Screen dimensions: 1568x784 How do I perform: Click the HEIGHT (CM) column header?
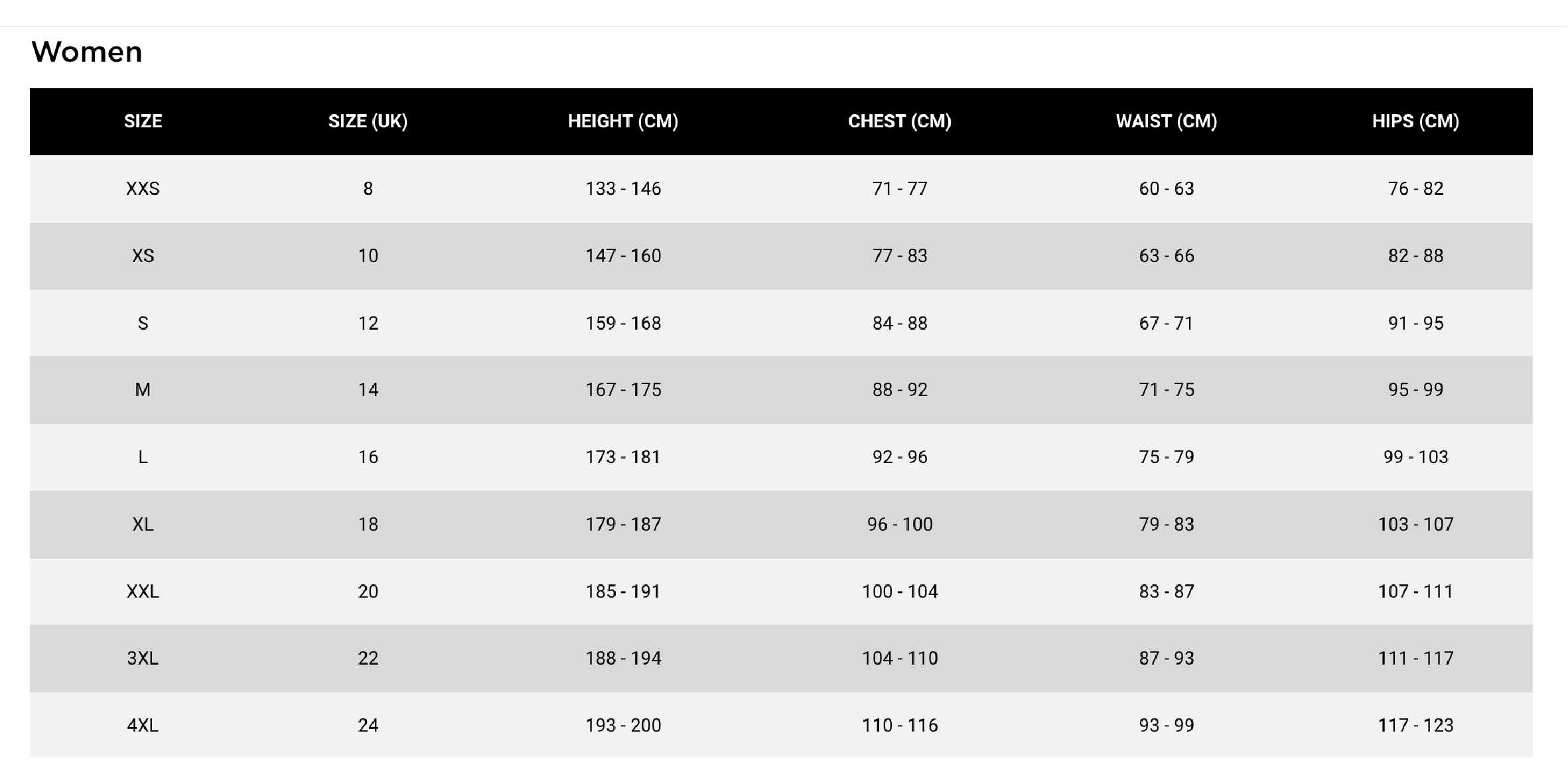(x=623, y=121)
